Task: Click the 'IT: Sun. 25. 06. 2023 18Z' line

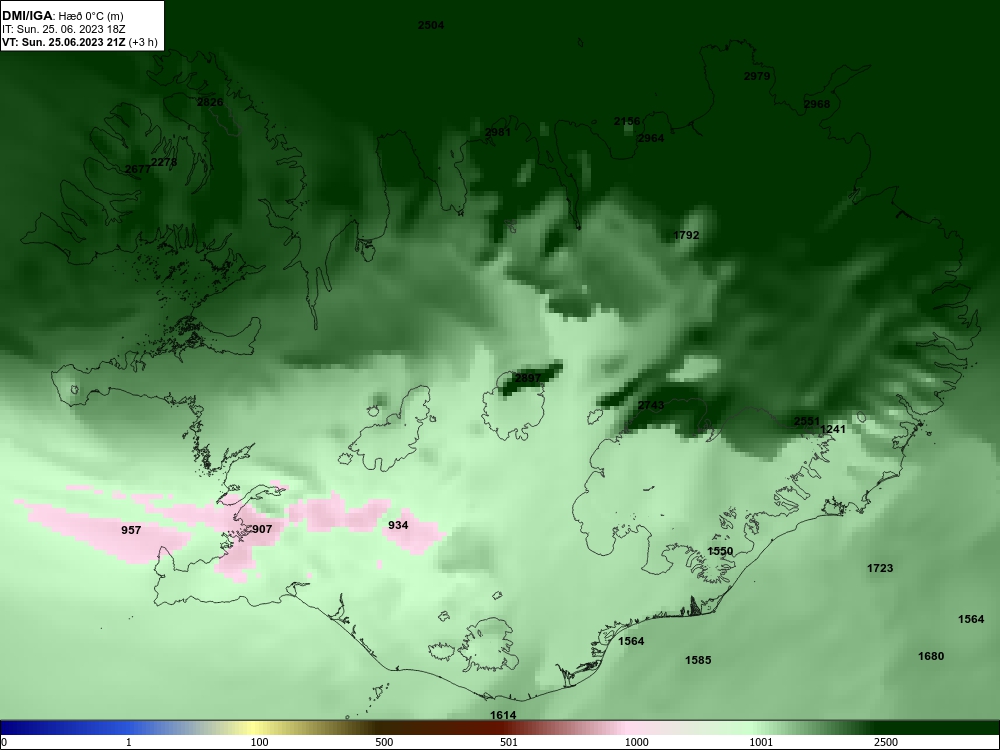Action: [x=63, y=29]
